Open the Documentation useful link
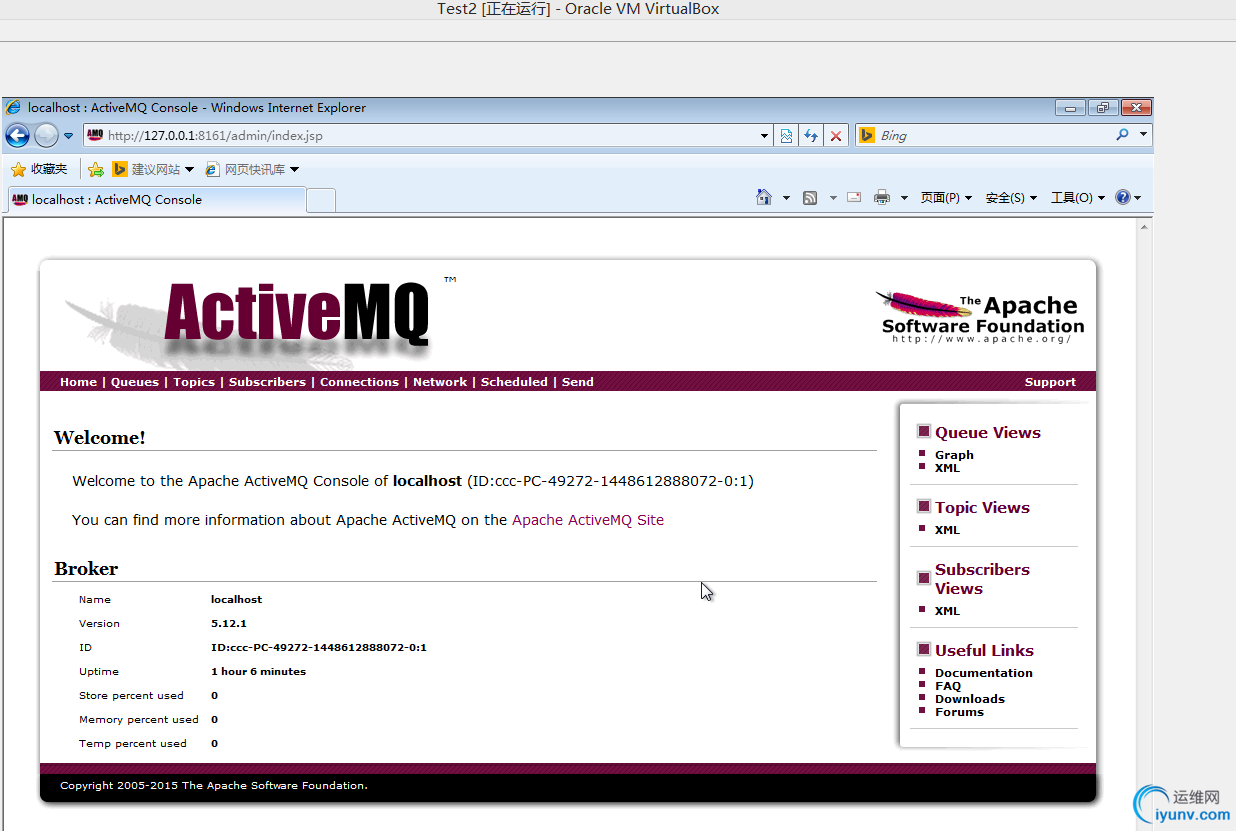Viewport: 1236px width, 831px height. (x=984, y=673)
